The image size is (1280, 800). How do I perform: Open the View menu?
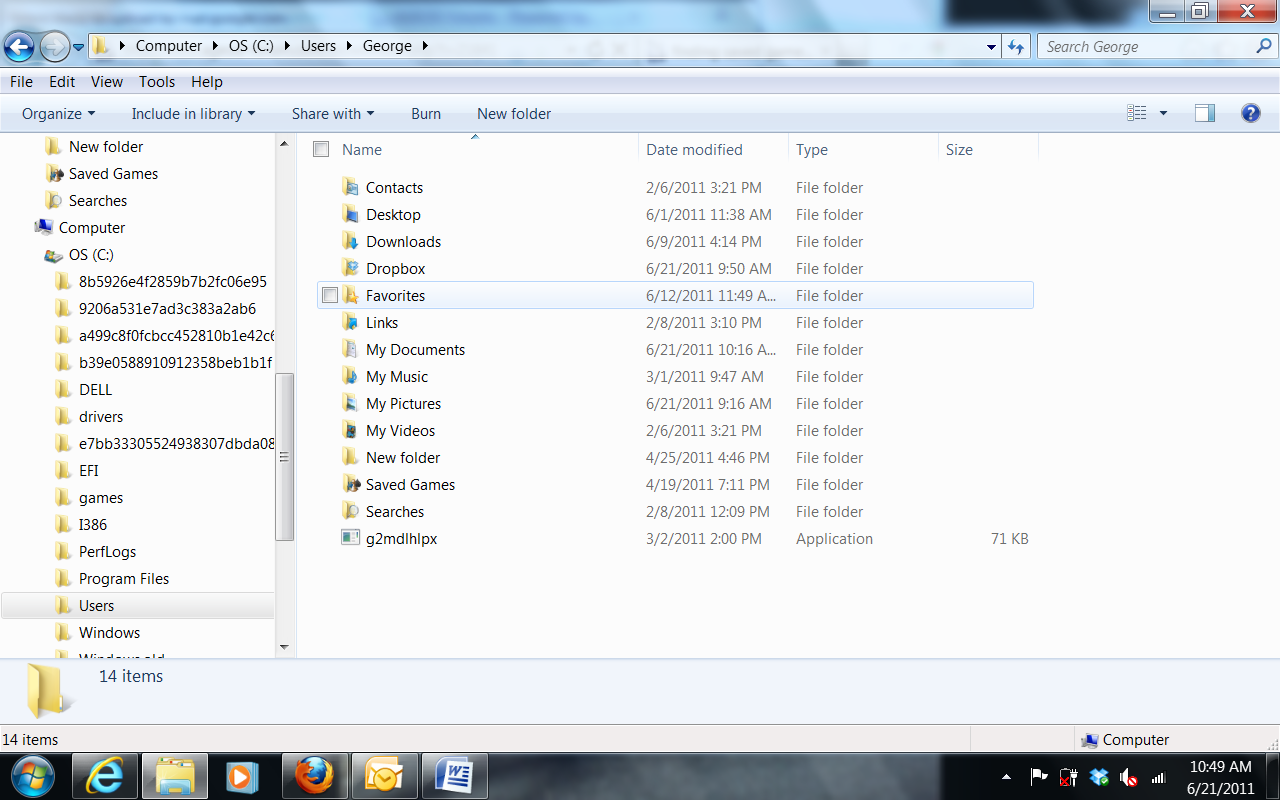106,82
